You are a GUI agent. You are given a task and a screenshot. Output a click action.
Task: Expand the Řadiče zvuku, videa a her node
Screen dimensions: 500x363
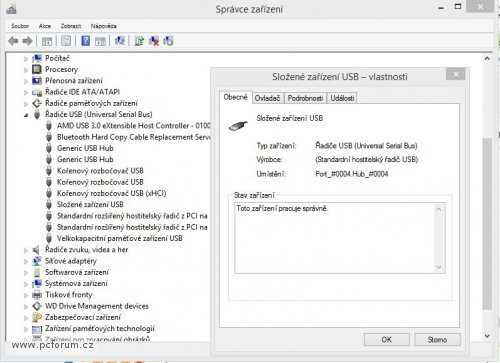26,250
